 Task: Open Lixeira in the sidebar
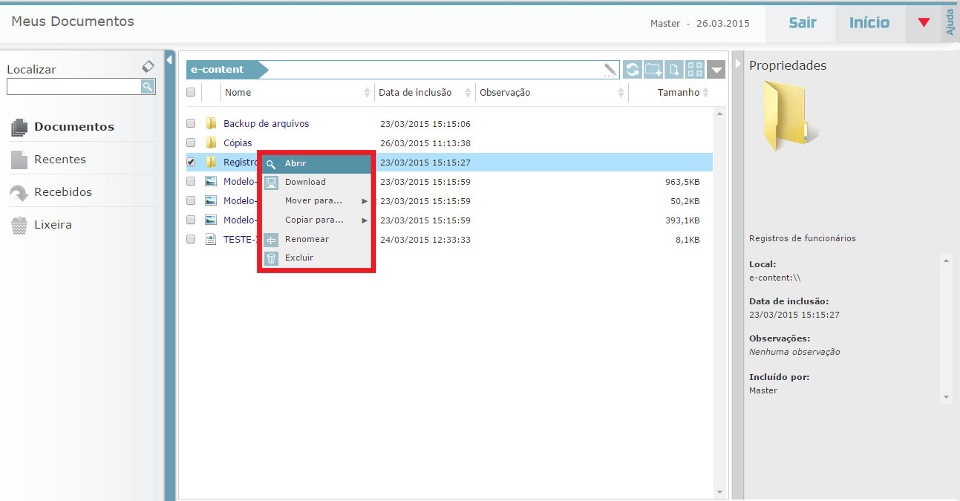(53, 225)
